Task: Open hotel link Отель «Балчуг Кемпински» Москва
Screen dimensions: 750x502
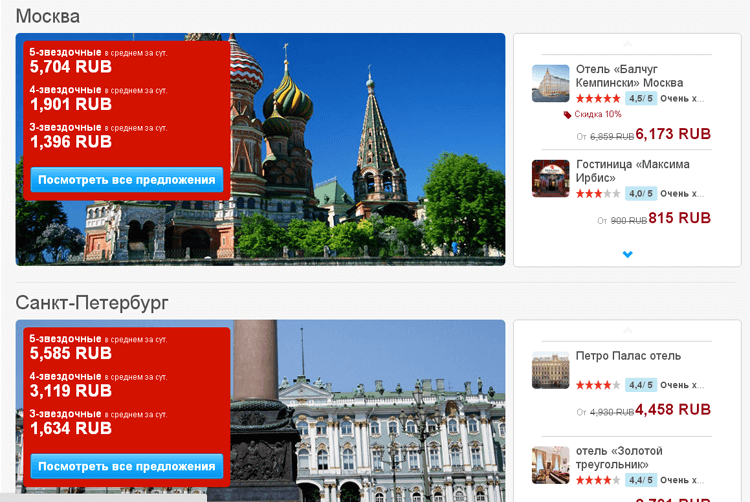Action: coord(629,76)
